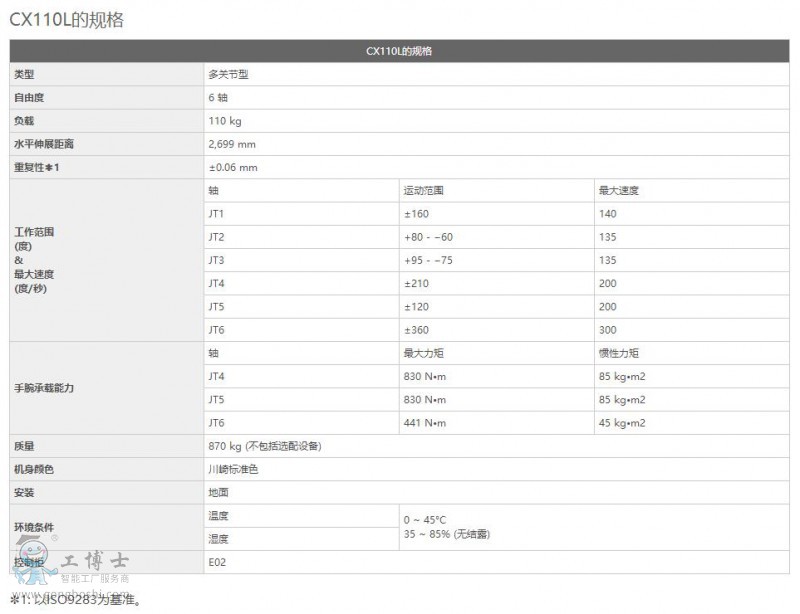
Task: Select the 2,699 mm horizontal reach value
Action: pos(232,144)
